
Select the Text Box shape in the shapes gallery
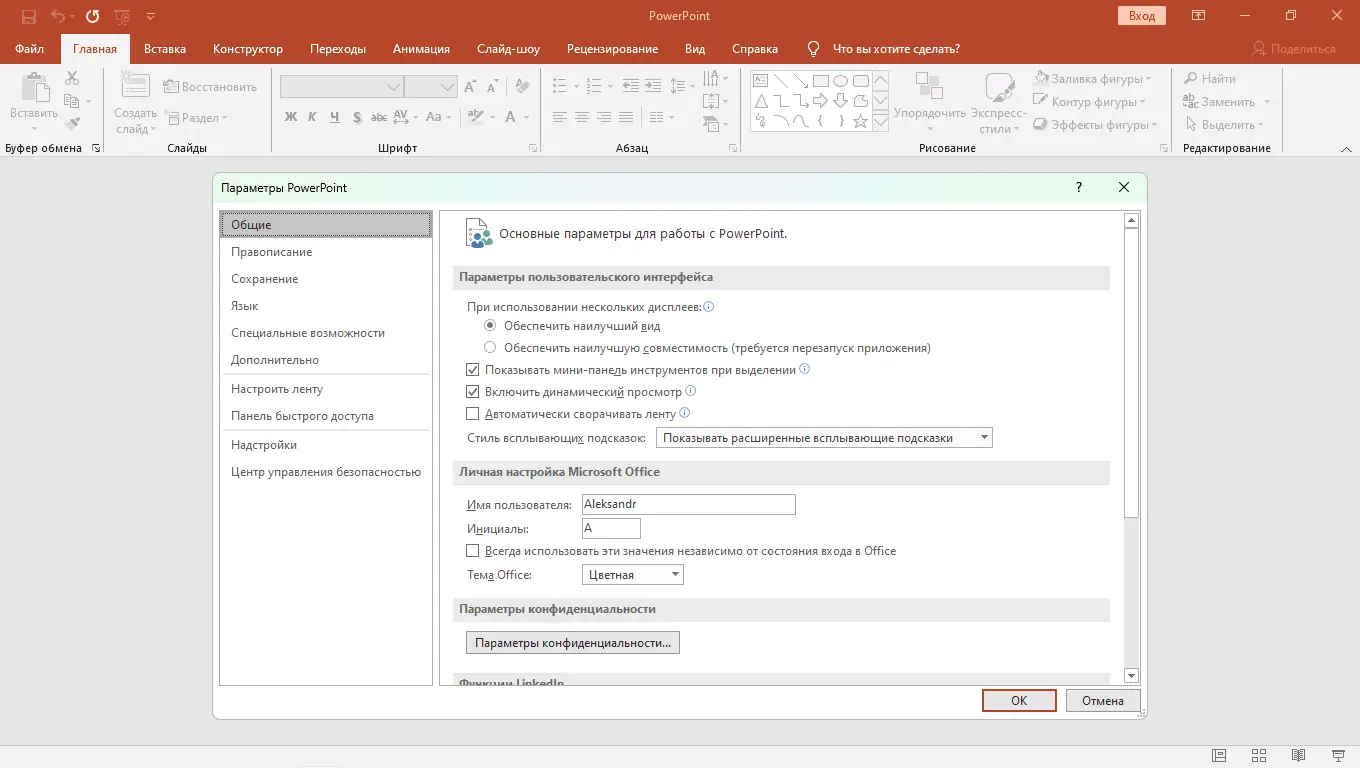pyautogui.click(x=760, y=81)
